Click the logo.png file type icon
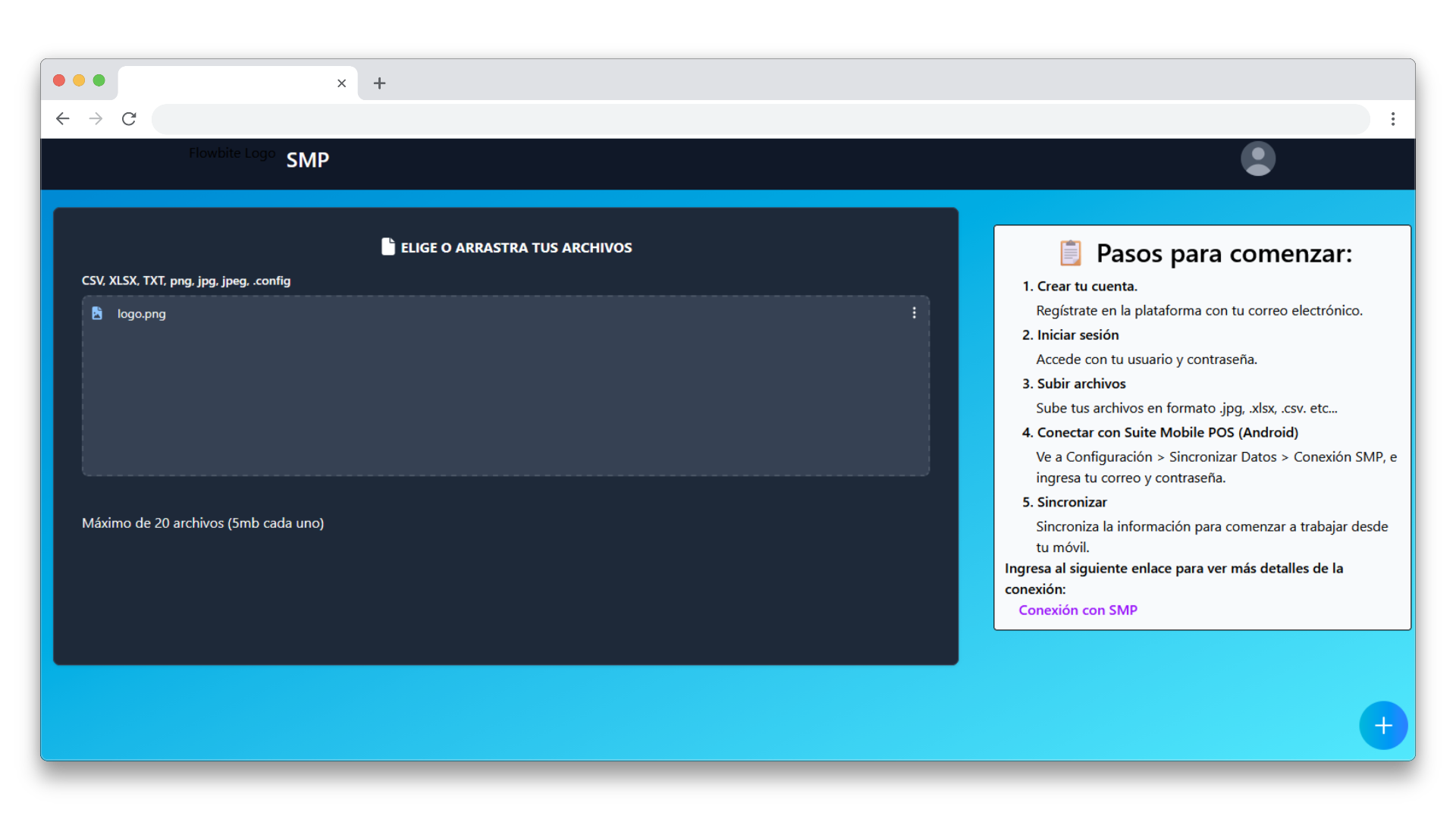The image size is (1456, 819). point(97,313)
